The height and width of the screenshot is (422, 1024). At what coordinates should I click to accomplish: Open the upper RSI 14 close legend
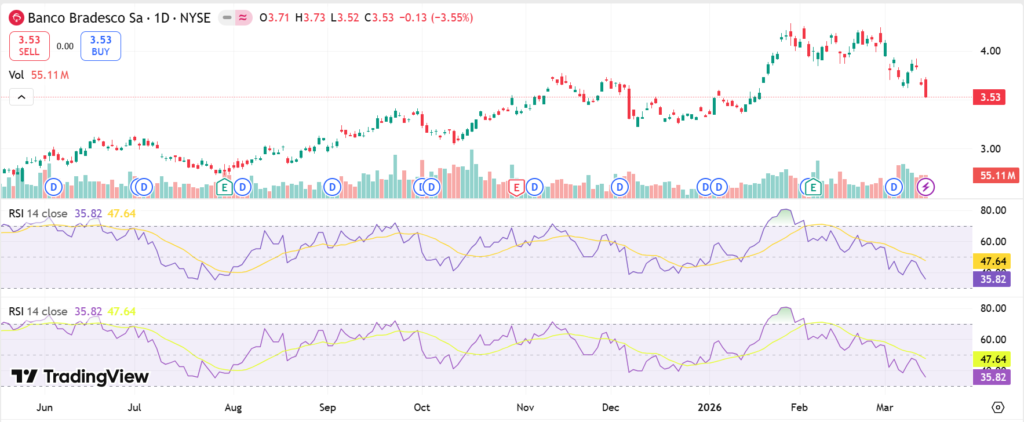[x=45, y=213]
